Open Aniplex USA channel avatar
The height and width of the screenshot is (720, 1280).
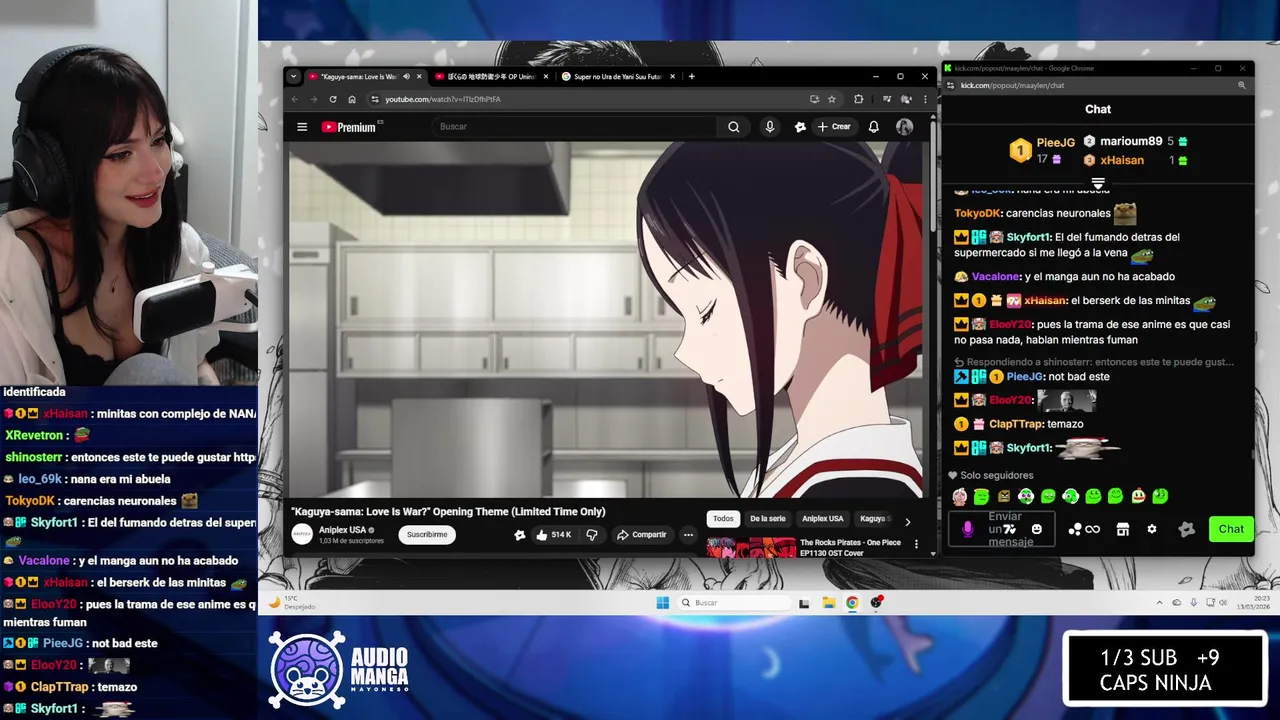[x=302, y=534]
